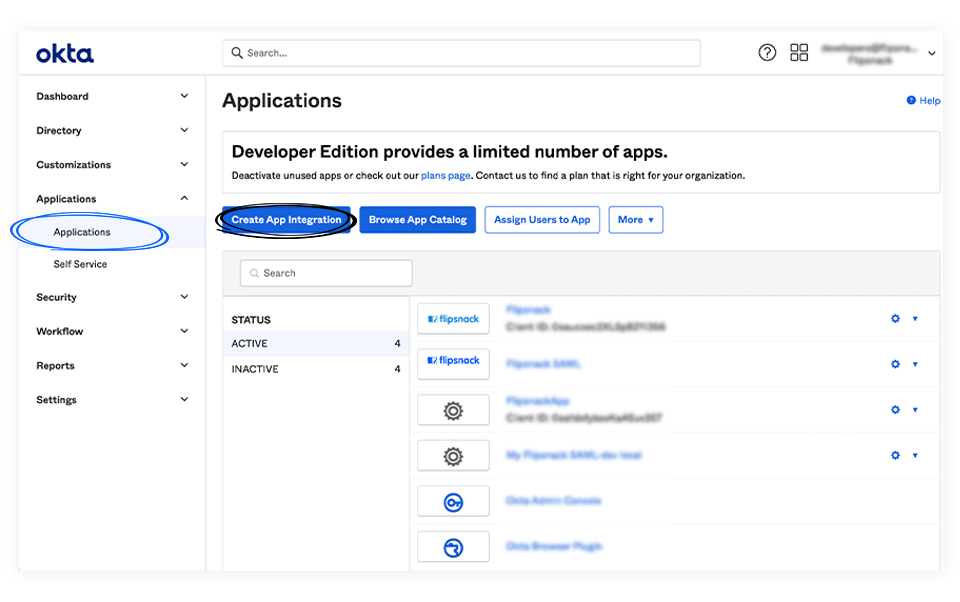Click the gear logo of My Flipsnack SAML-dev row
The image size is (960, 602).
pos(453,456)
